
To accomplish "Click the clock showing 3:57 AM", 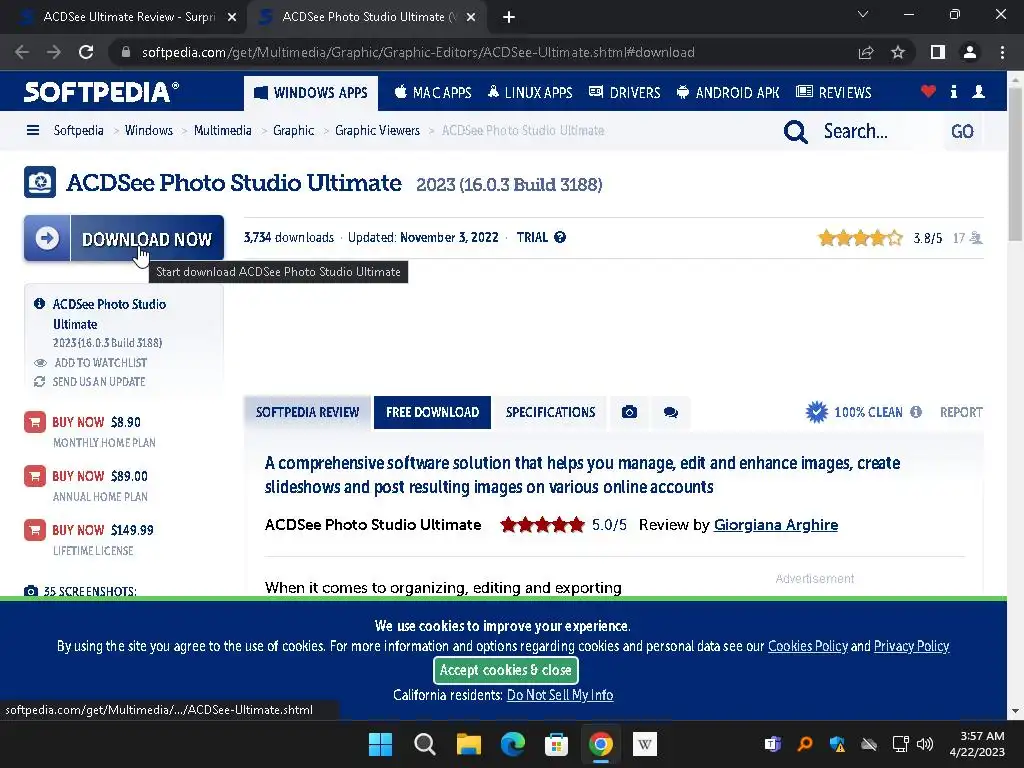I will click(x=982, y=736).
